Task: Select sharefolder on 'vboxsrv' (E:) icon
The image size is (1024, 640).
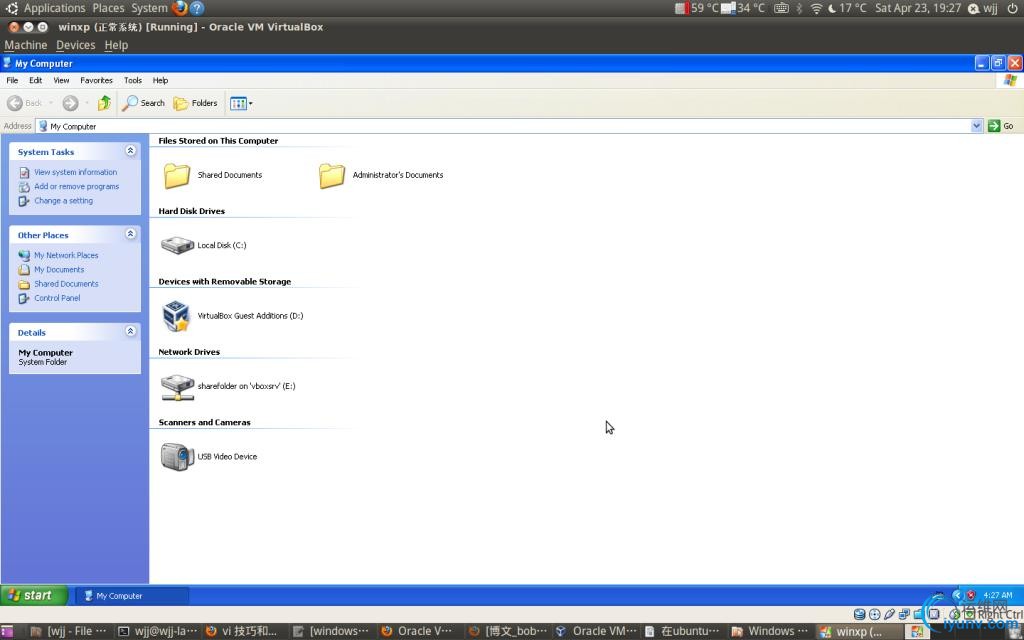Action: pyautogui.click(x=178, y=387)
